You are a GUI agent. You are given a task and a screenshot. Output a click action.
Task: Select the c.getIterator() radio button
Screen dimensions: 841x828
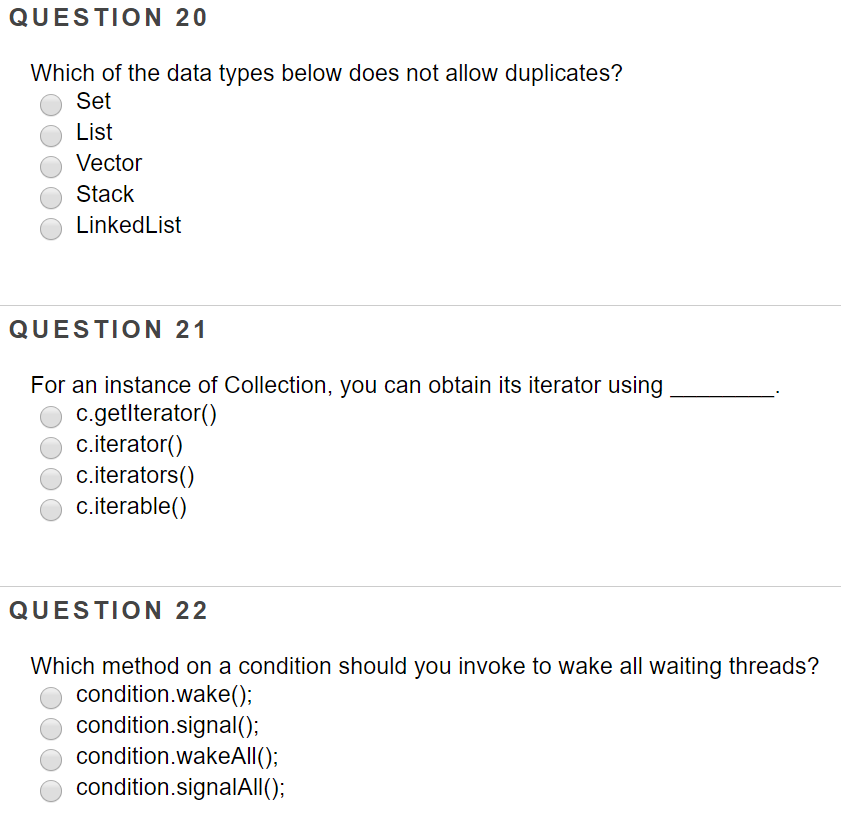tap(51, 416)
